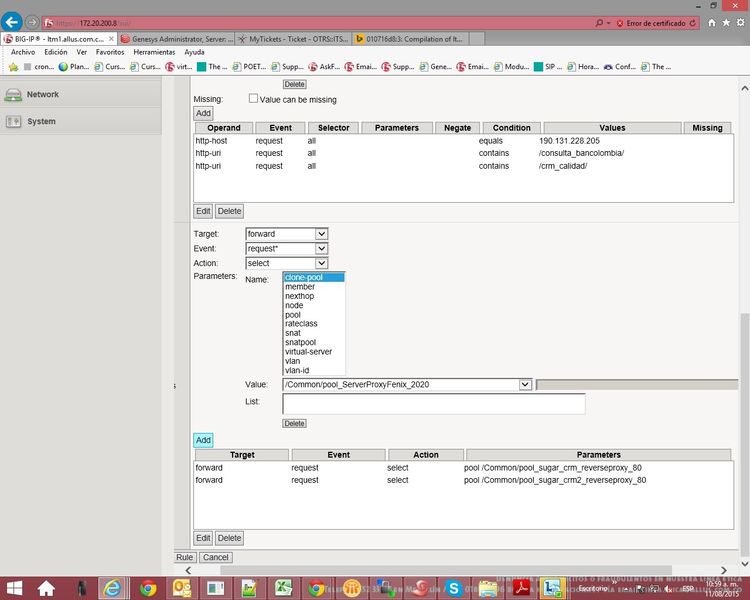The width and height of the screenshot is (750, 600).
Task: Click the Cancel button at bottom
Action: click(x=215, y=557)
